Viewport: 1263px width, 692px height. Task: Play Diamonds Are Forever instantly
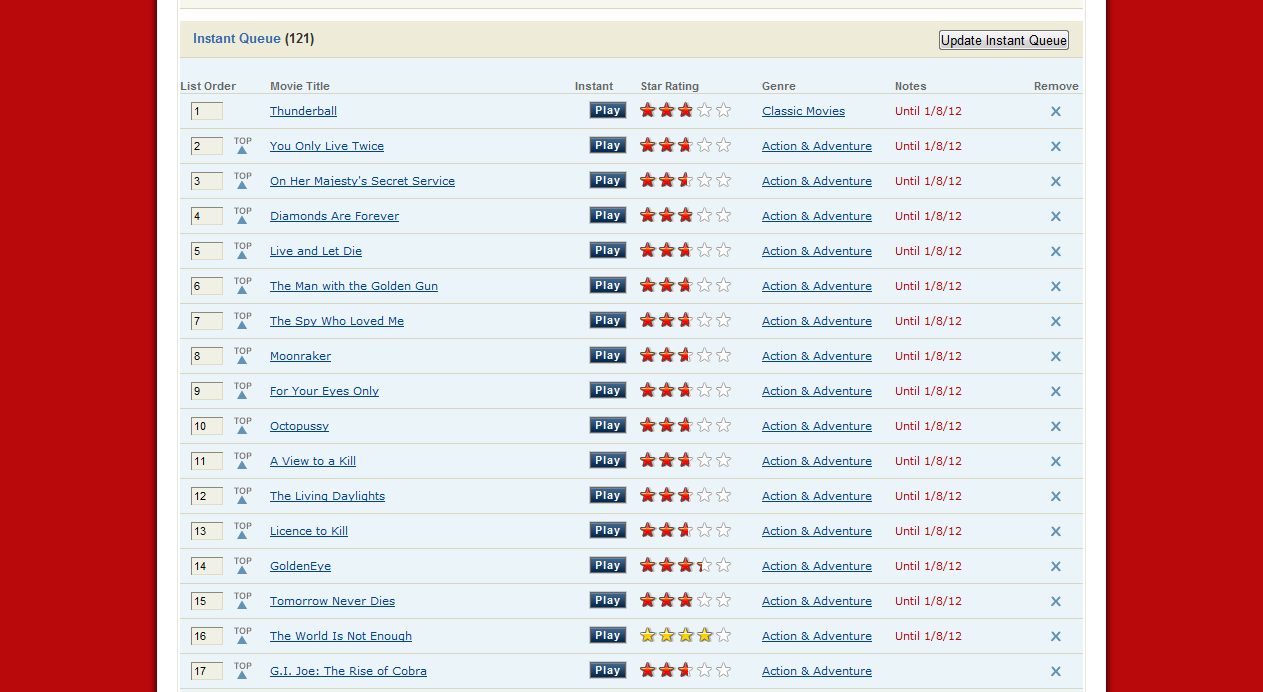pos(607,215)
